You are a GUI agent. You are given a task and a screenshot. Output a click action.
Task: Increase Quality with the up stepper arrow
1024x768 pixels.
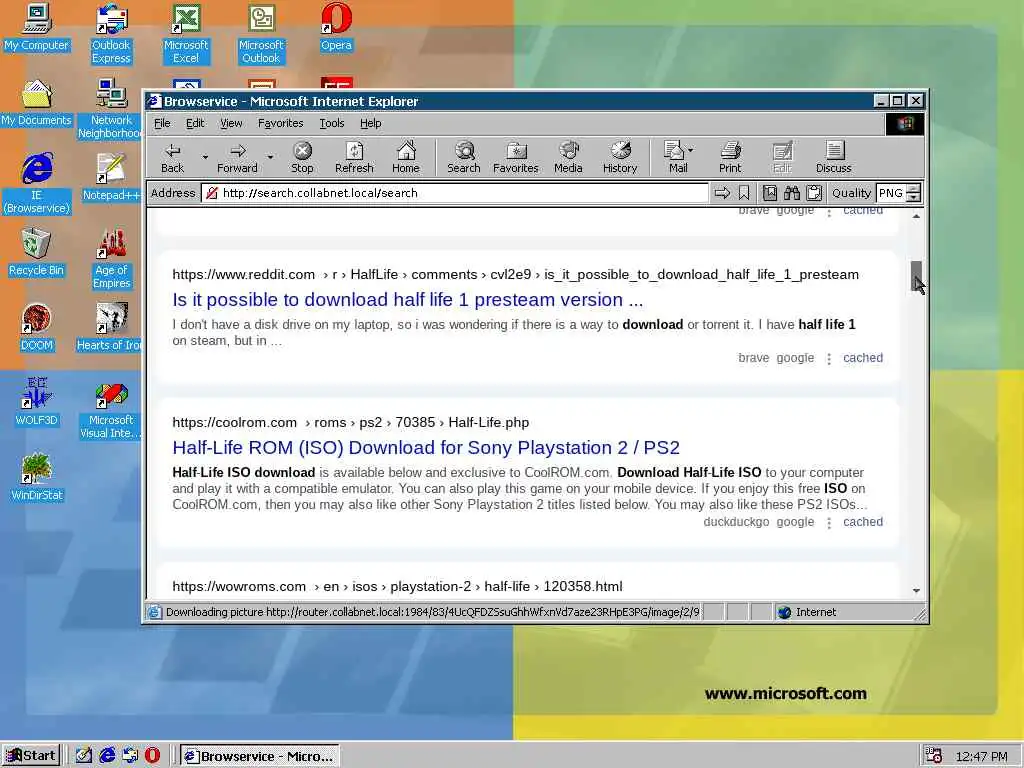point(914,189)
